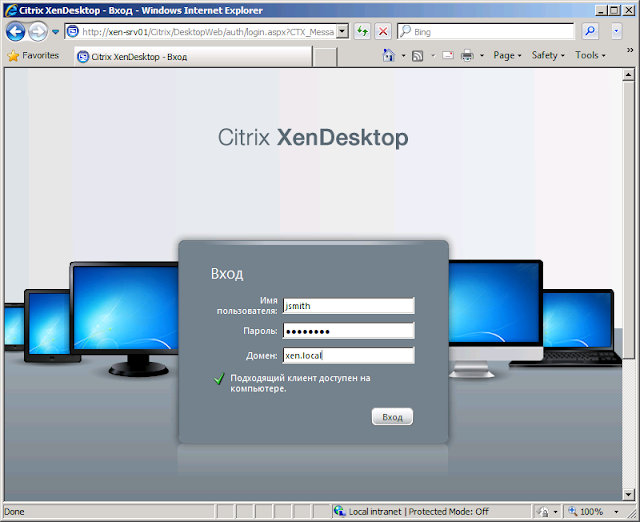Viewport: 640px width, 522px height.
Task: Click the vertical scrollbar down arrow
Action: click(628, 495)
